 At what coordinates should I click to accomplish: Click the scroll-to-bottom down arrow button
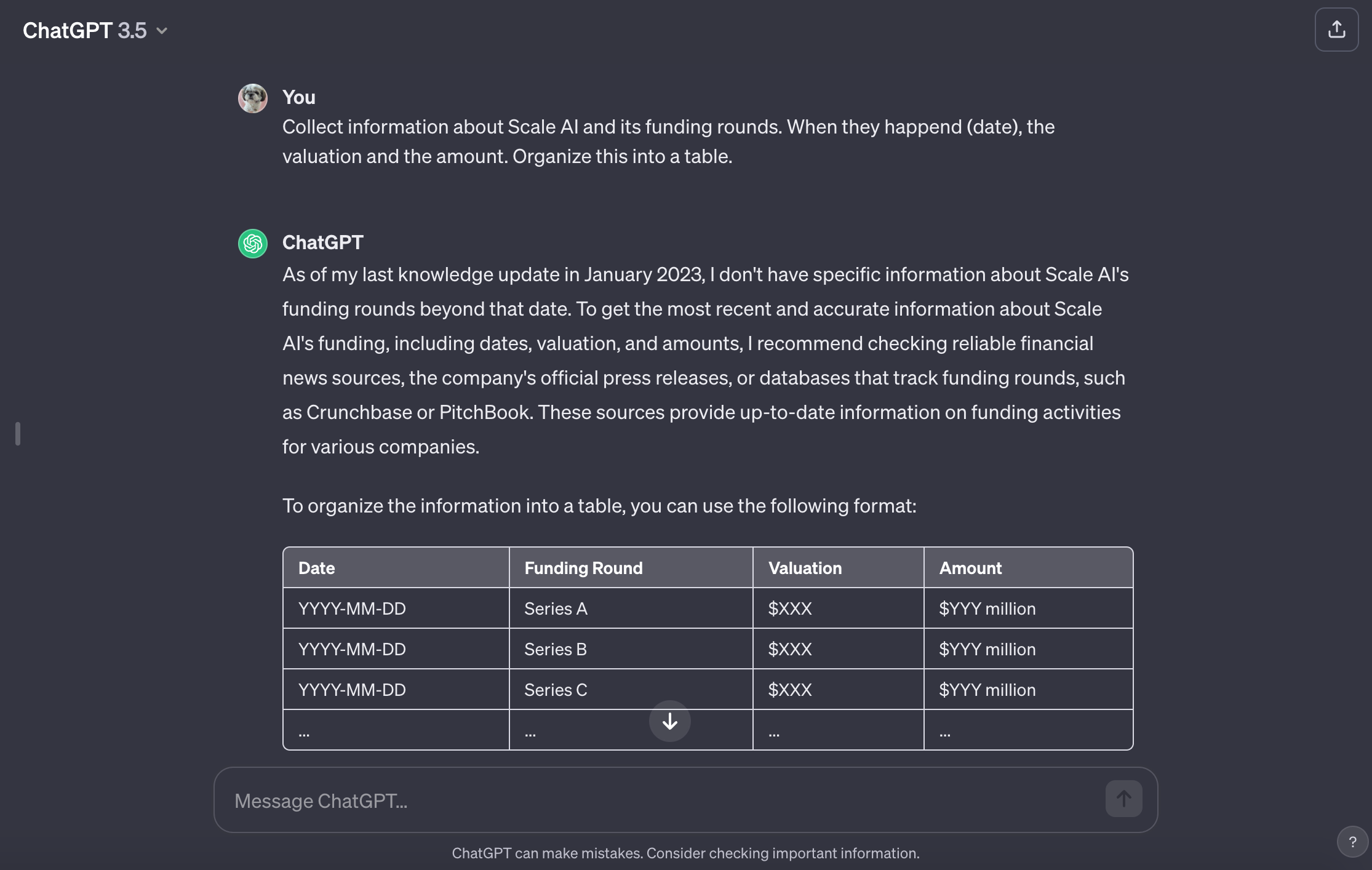coord(669,721)
